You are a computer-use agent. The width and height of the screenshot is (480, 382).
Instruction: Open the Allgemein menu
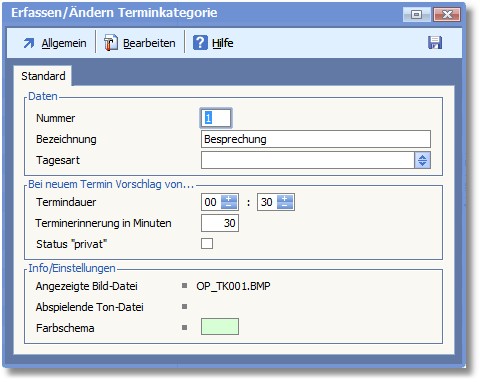(64, 43)
